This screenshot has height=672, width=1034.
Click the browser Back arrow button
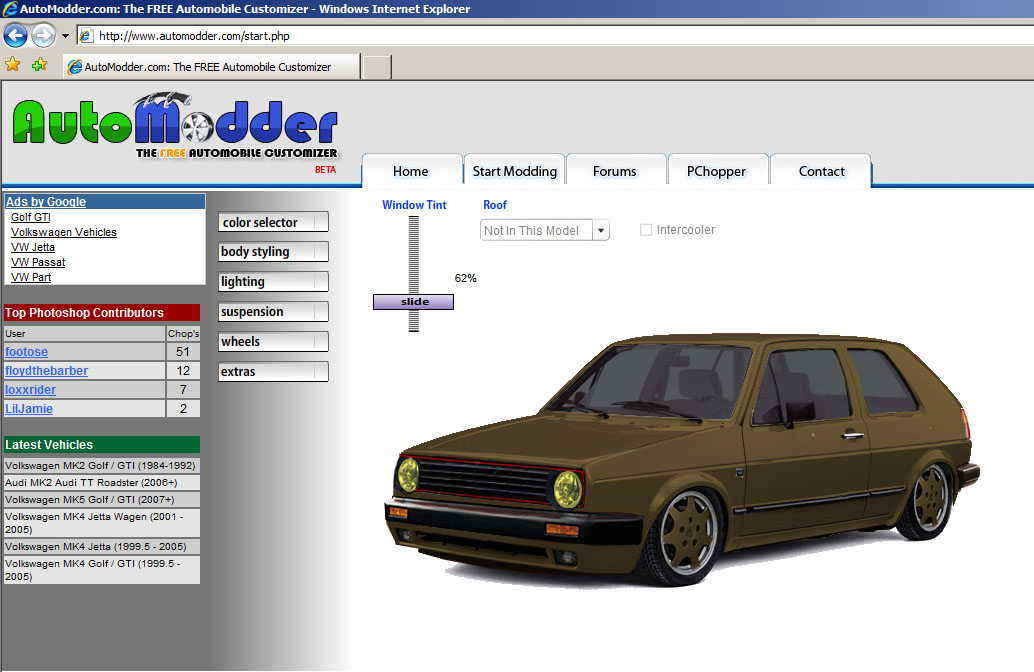tap(15, 36)
